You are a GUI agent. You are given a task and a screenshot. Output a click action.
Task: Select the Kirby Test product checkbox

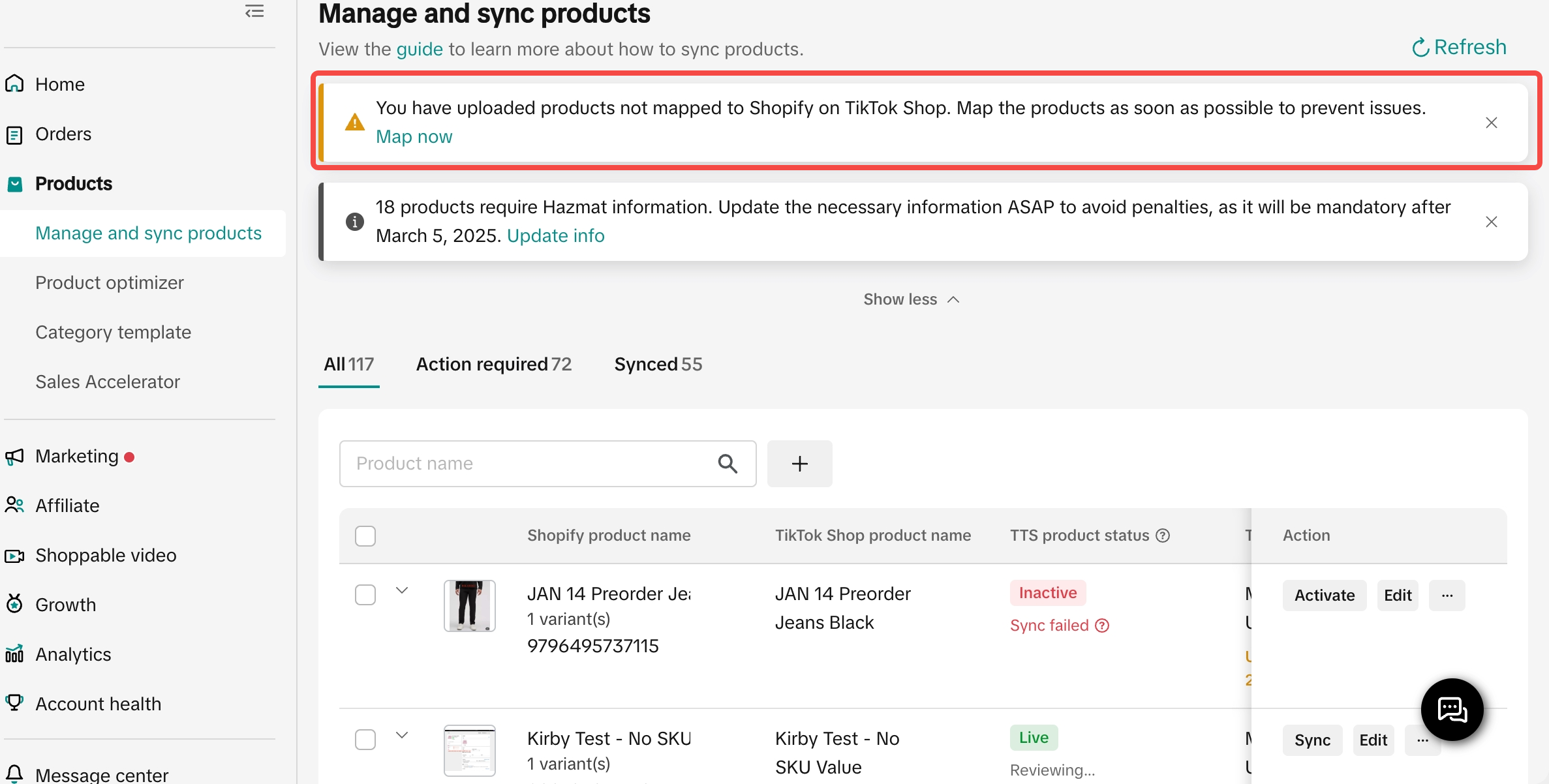(365, 740)
